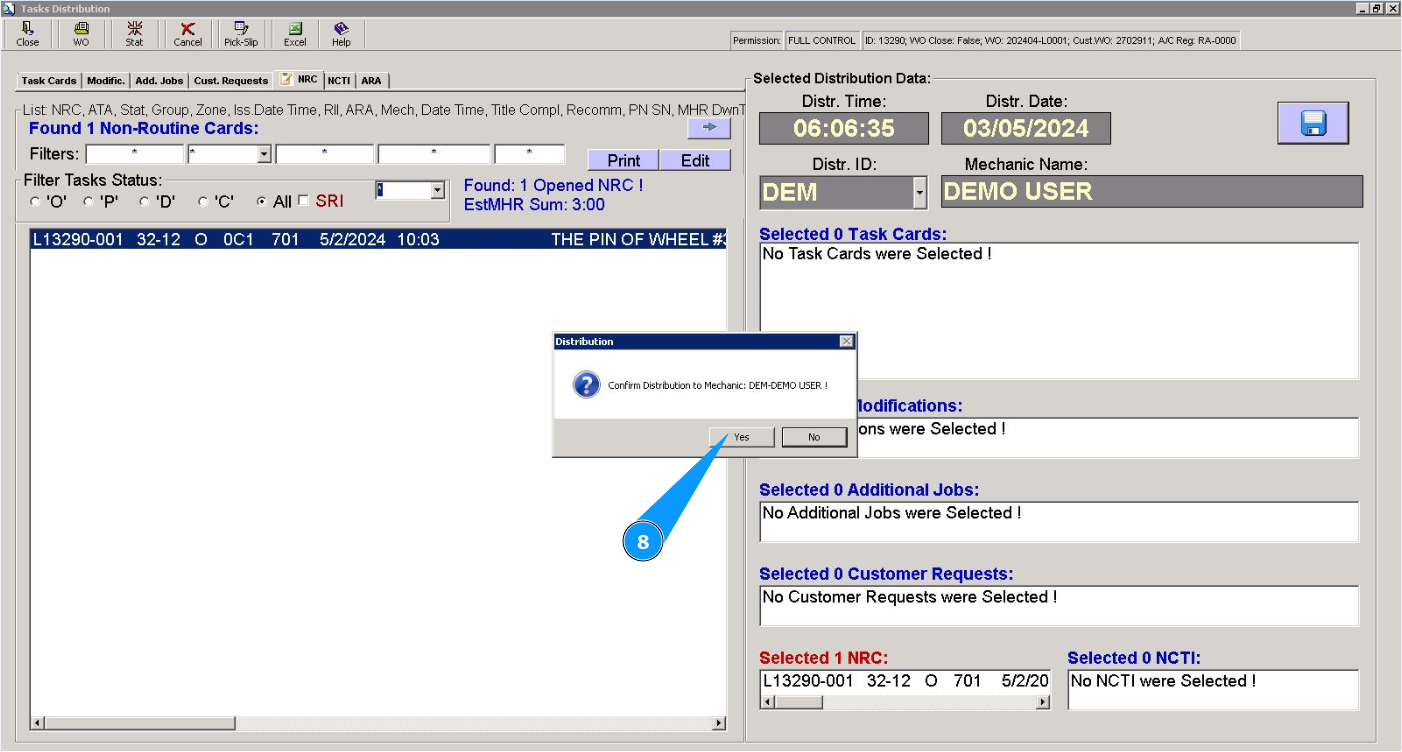Click the fifth Filters input field
Screen dimensions: 1402x752
[530, 154]
